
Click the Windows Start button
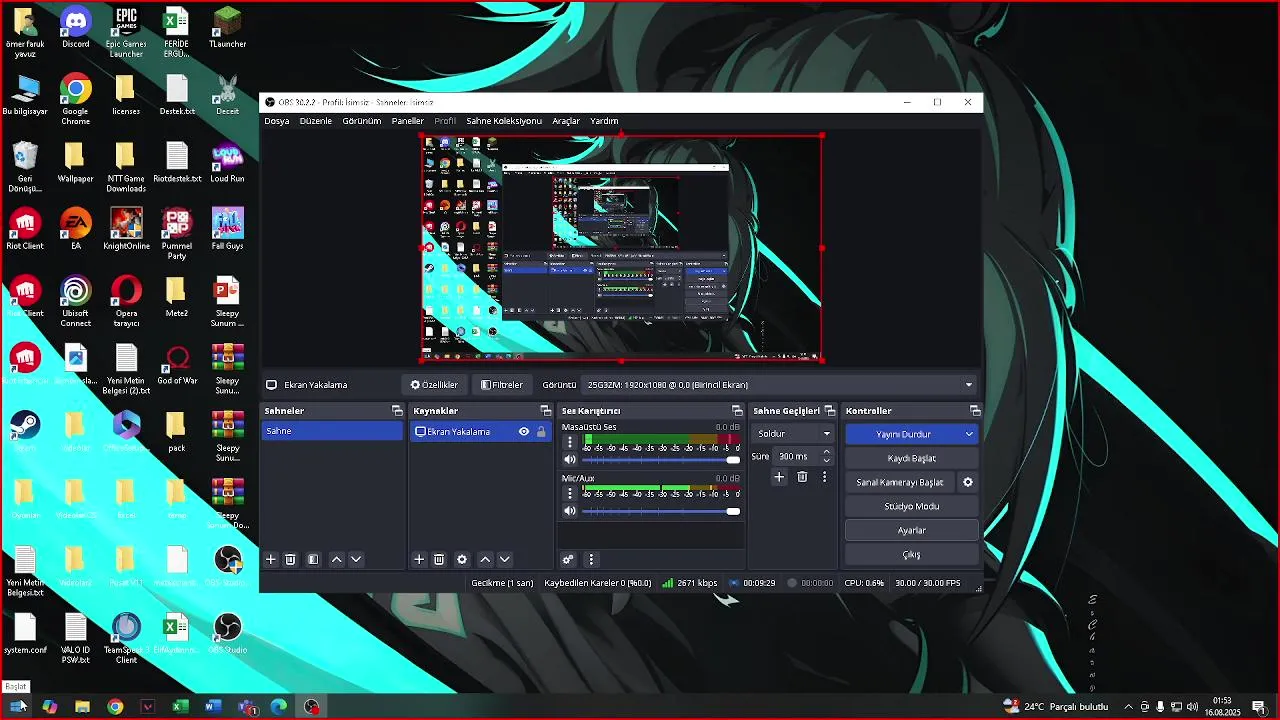click(x=16, y=707)
